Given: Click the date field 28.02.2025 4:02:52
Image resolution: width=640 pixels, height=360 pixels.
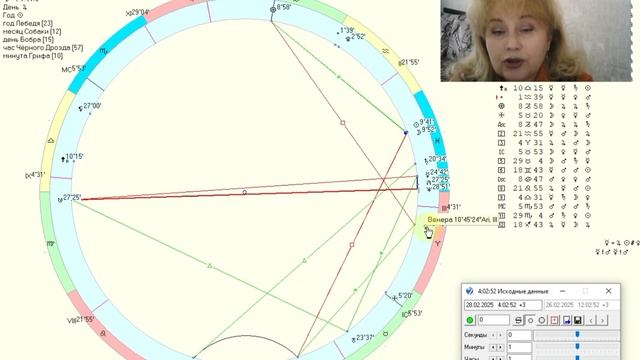Looking at the screenshot, I should pos(503,305).
